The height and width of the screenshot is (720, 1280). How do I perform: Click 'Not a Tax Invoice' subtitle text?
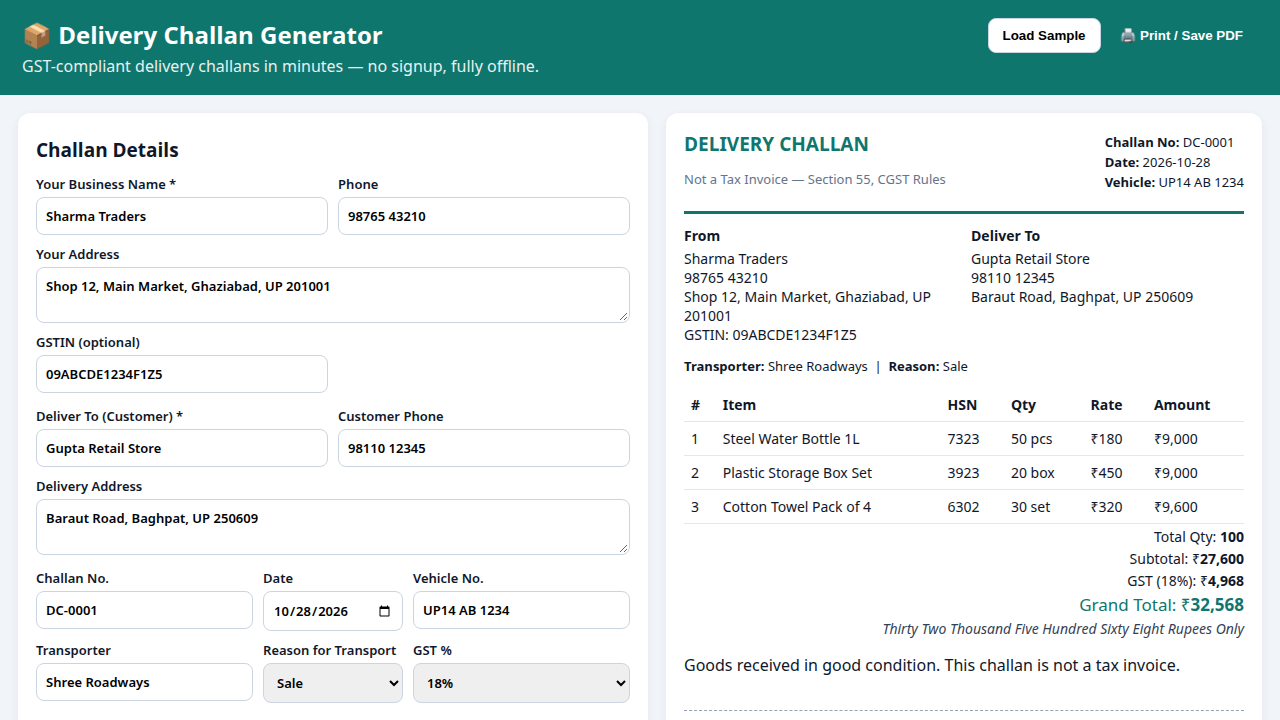coord(815,180)
